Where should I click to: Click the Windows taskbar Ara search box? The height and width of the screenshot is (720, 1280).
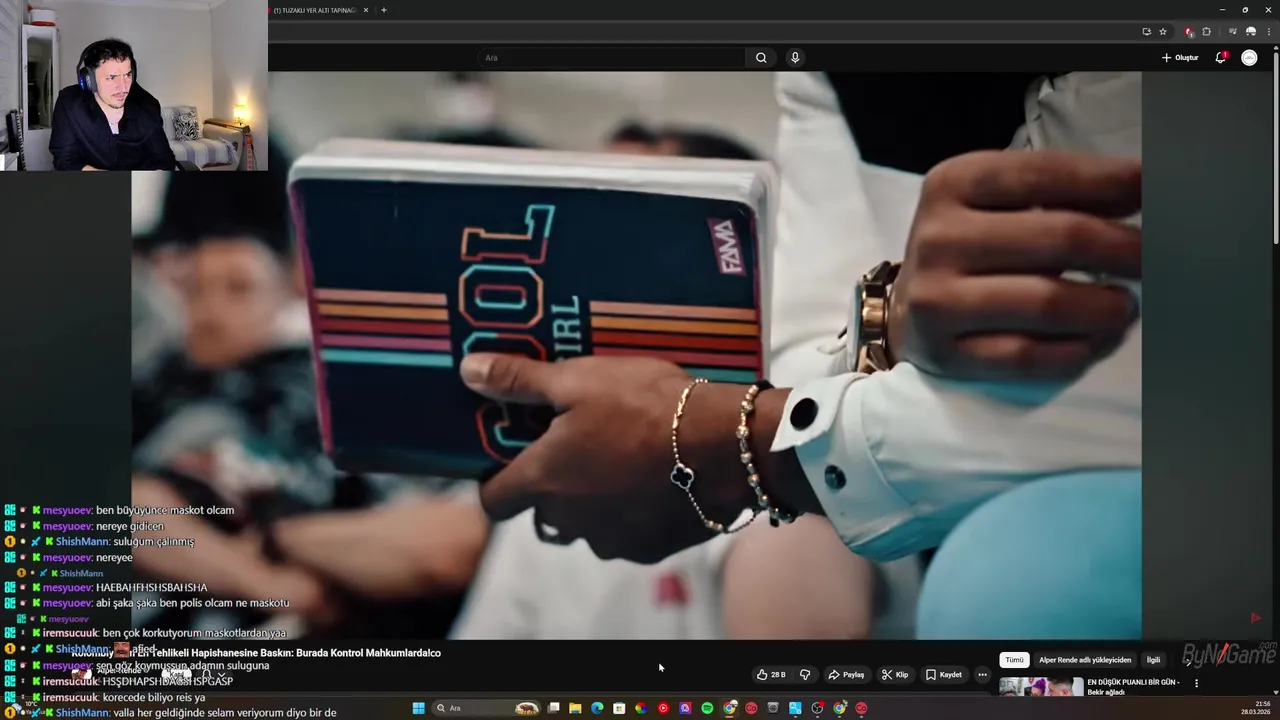[487, 708]
